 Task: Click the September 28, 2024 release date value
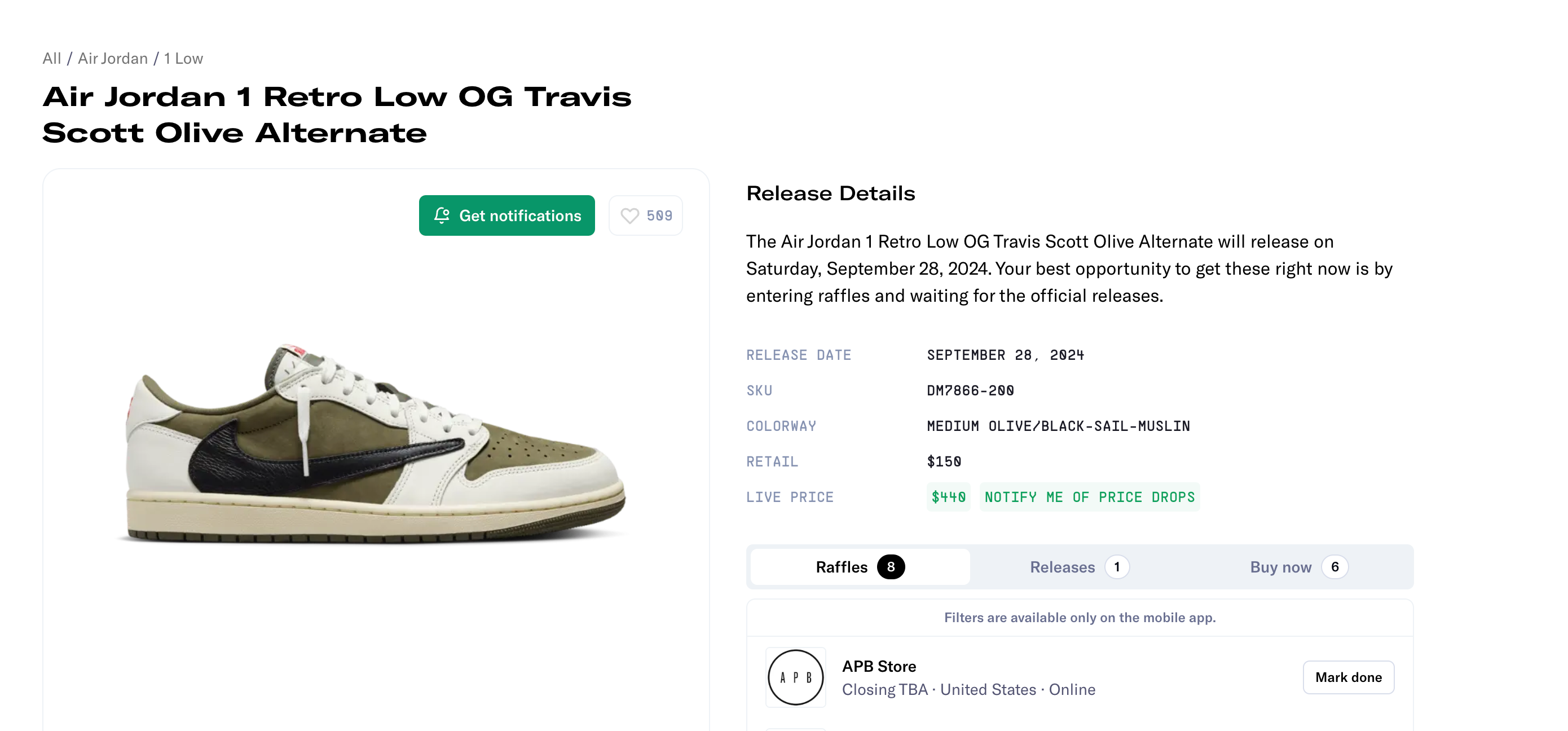point(1005,355)
